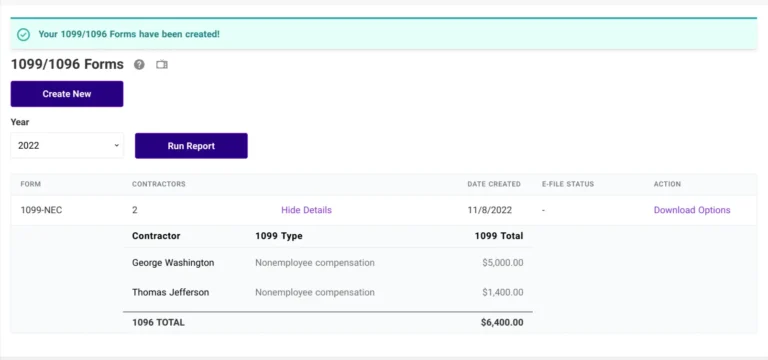Click the success checkmark icon in banner
This screenshot has height=360, width=768.
pos(24,35)
